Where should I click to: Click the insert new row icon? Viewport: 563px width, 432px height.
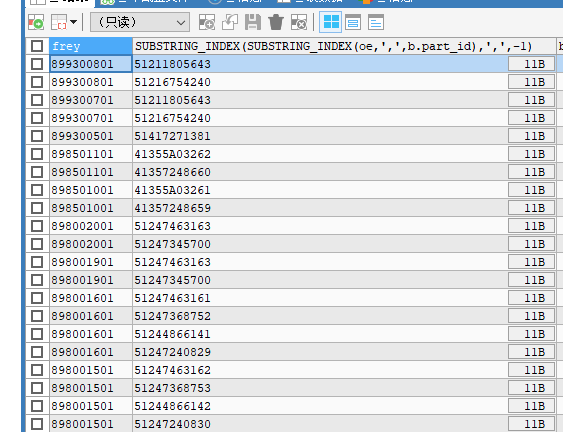coord(207,23)
